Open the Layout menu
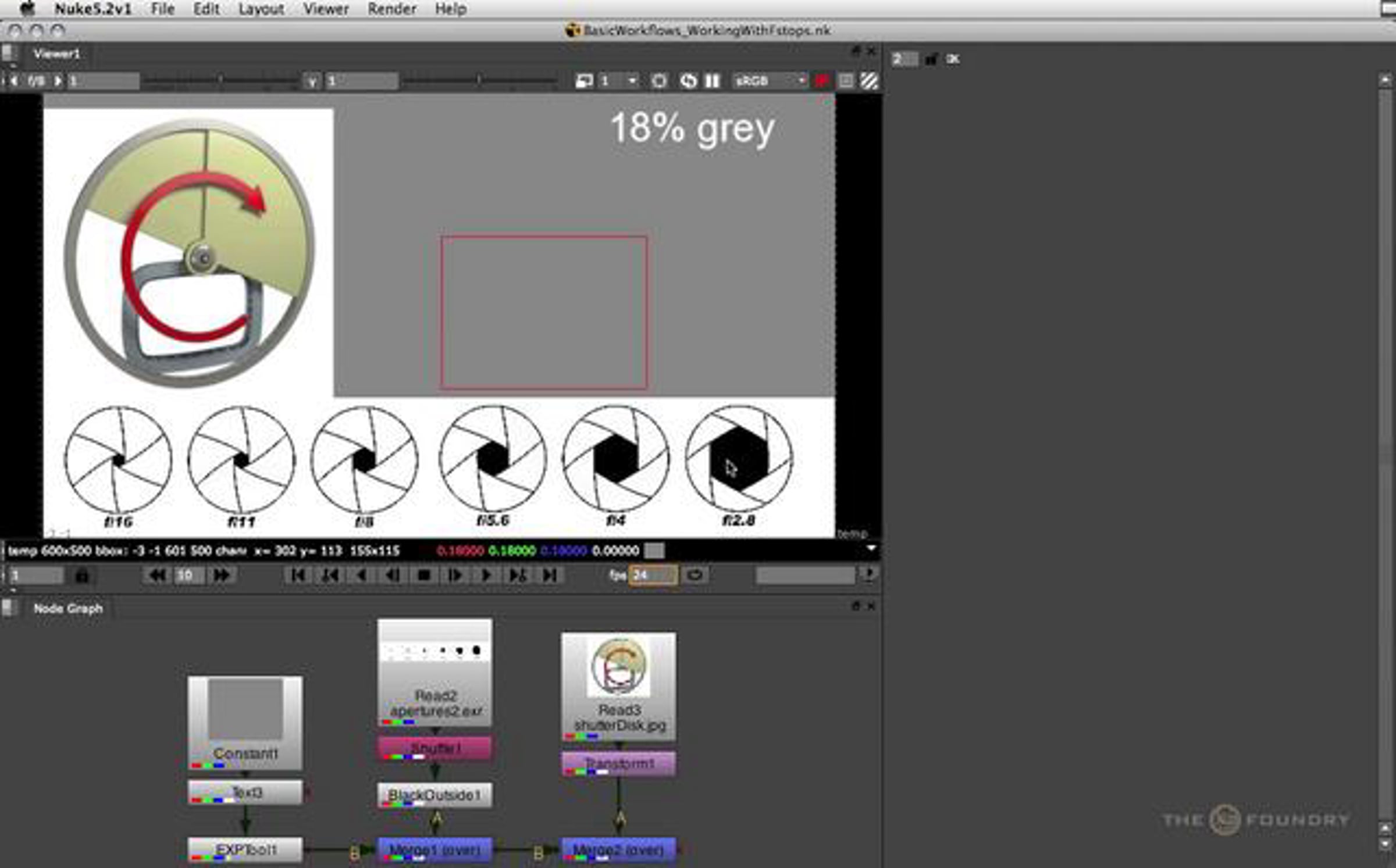Viewport: 1396px width, 868px height. pos(261,9)
